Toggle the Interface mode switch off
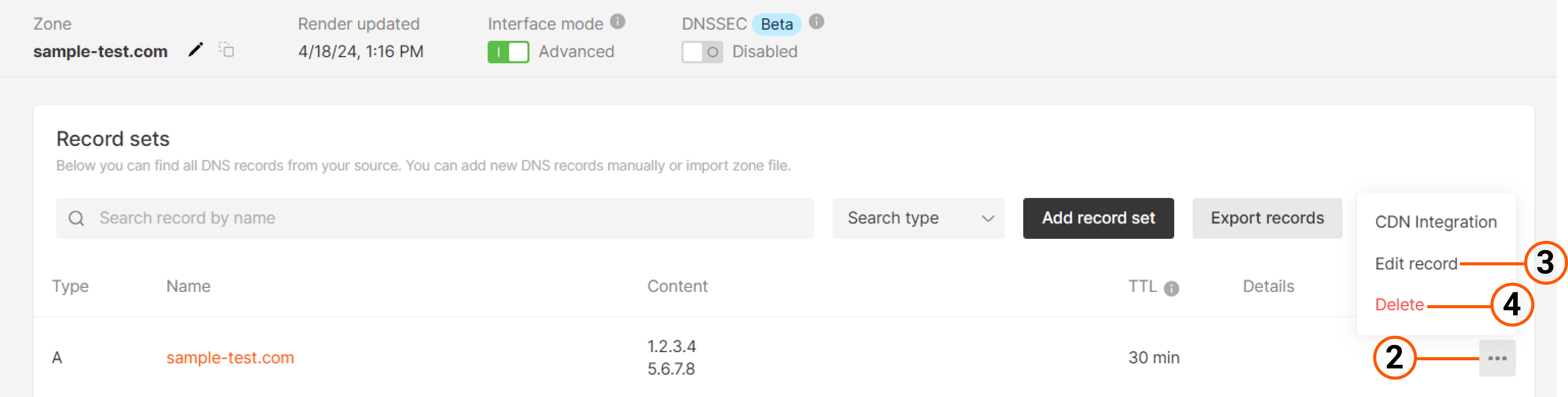Viewport: 1568px width, 397px height. click(508, 52)
